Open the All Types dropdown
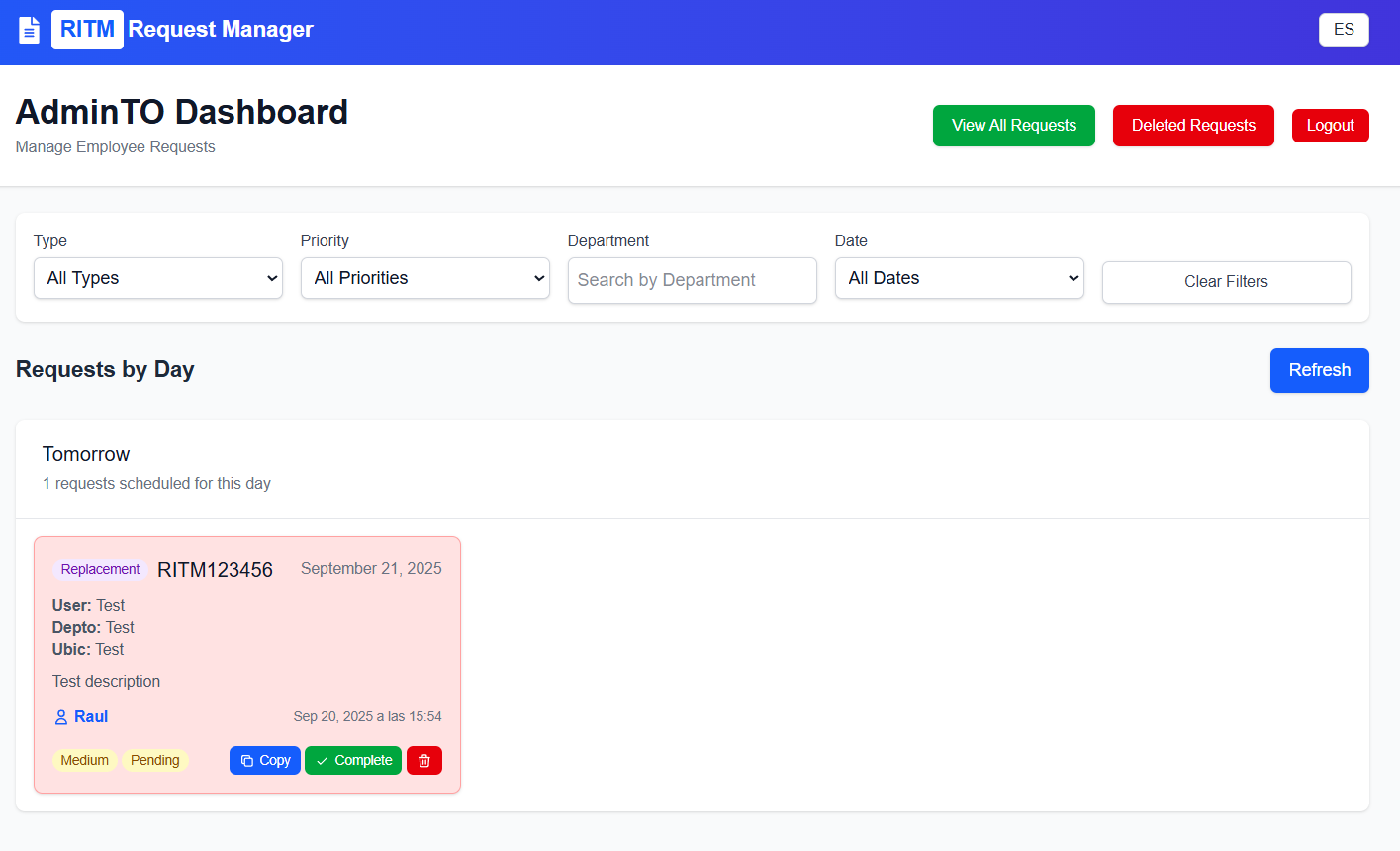Image resolution: width=1400 pixels, height=851 pixels. coord(158,278)
